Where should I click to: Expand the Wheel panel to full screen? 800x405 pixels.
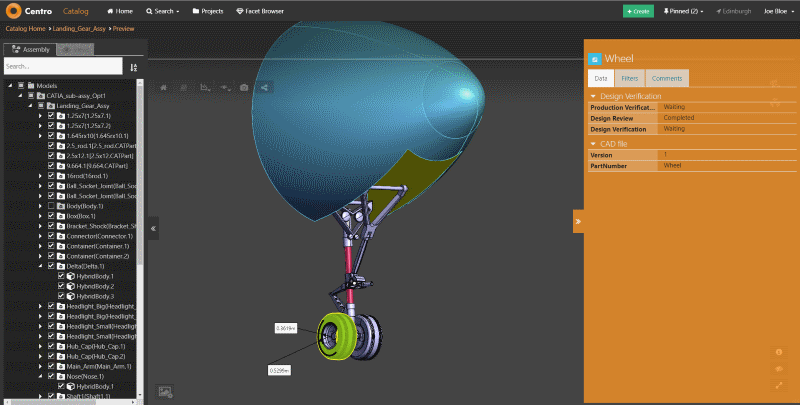[779, 386]
